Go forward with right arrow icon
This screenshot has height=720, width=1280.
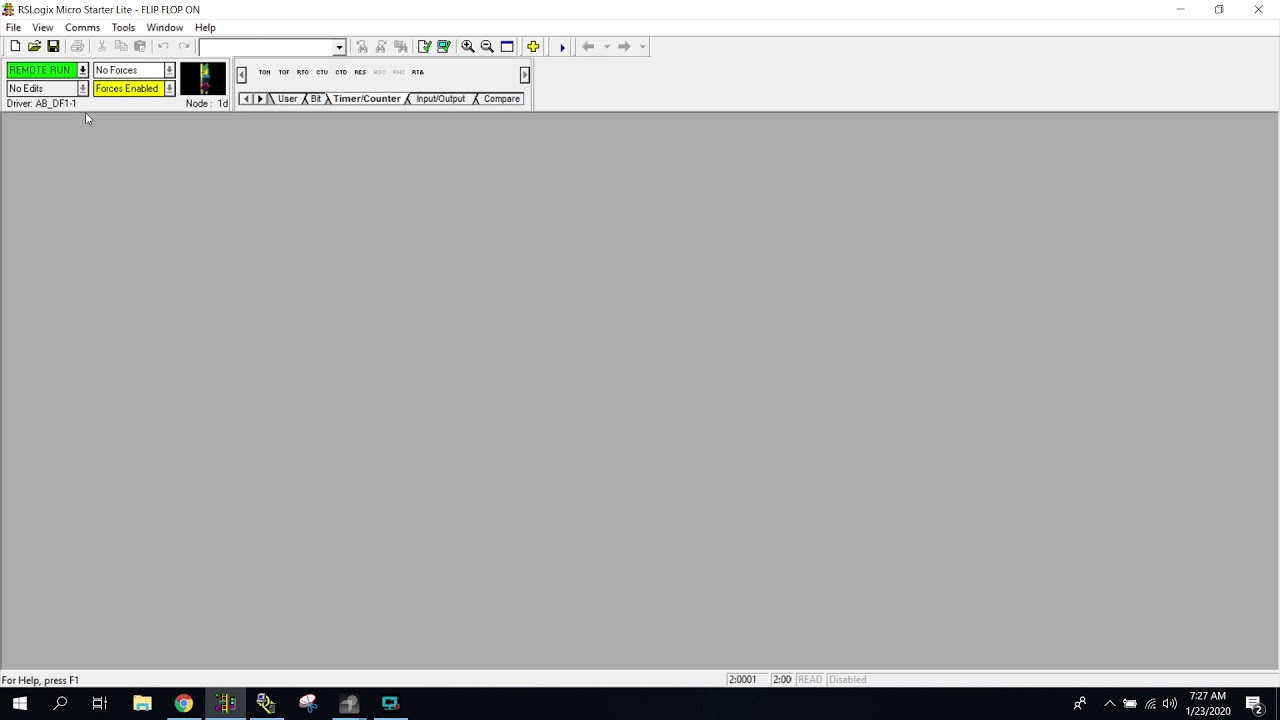pyautogui.click(x=624, y=46)
